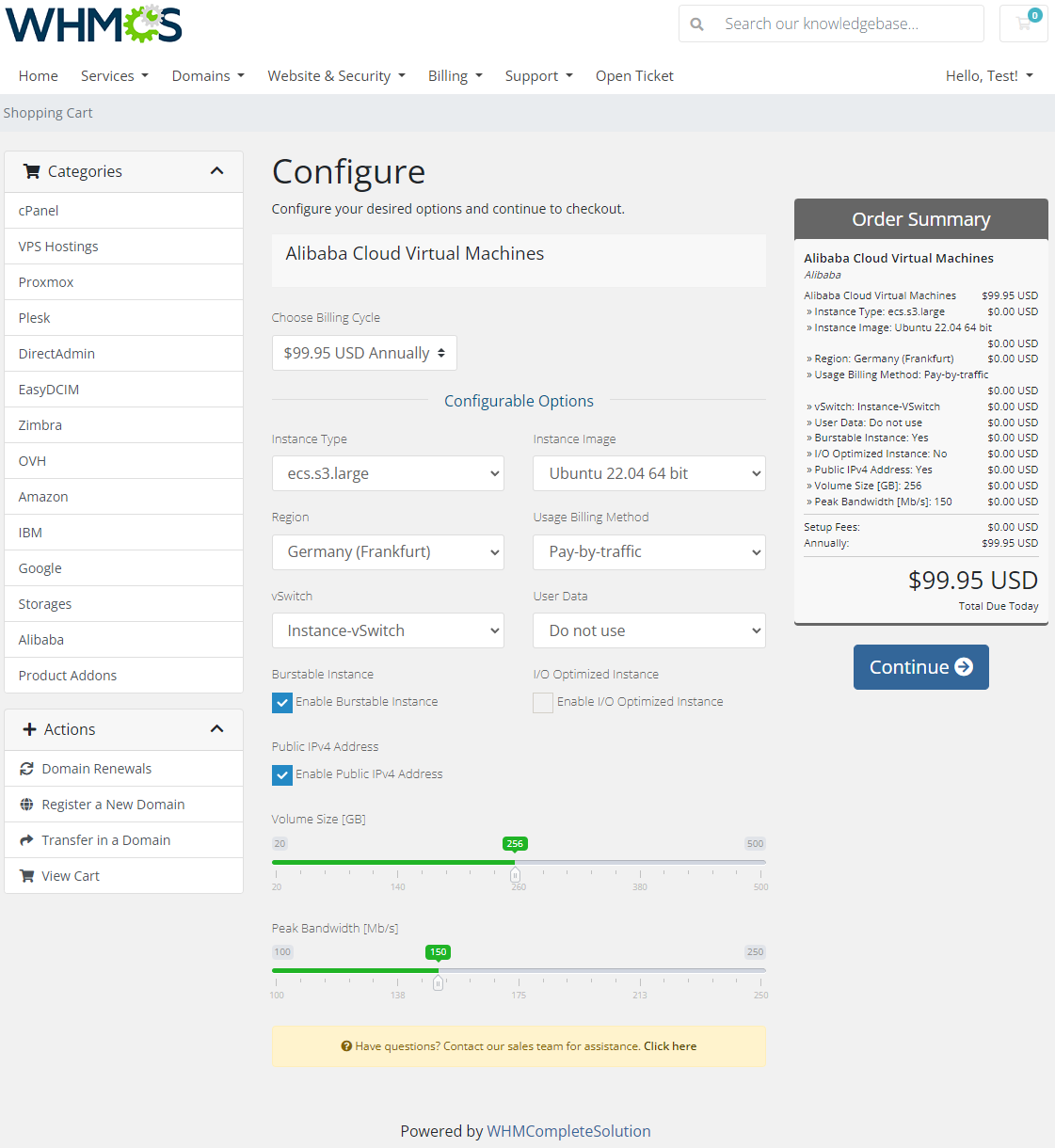1055x1148 pixels.
Task: Collapse the Actions panel chevron
Action: point(217,729)
